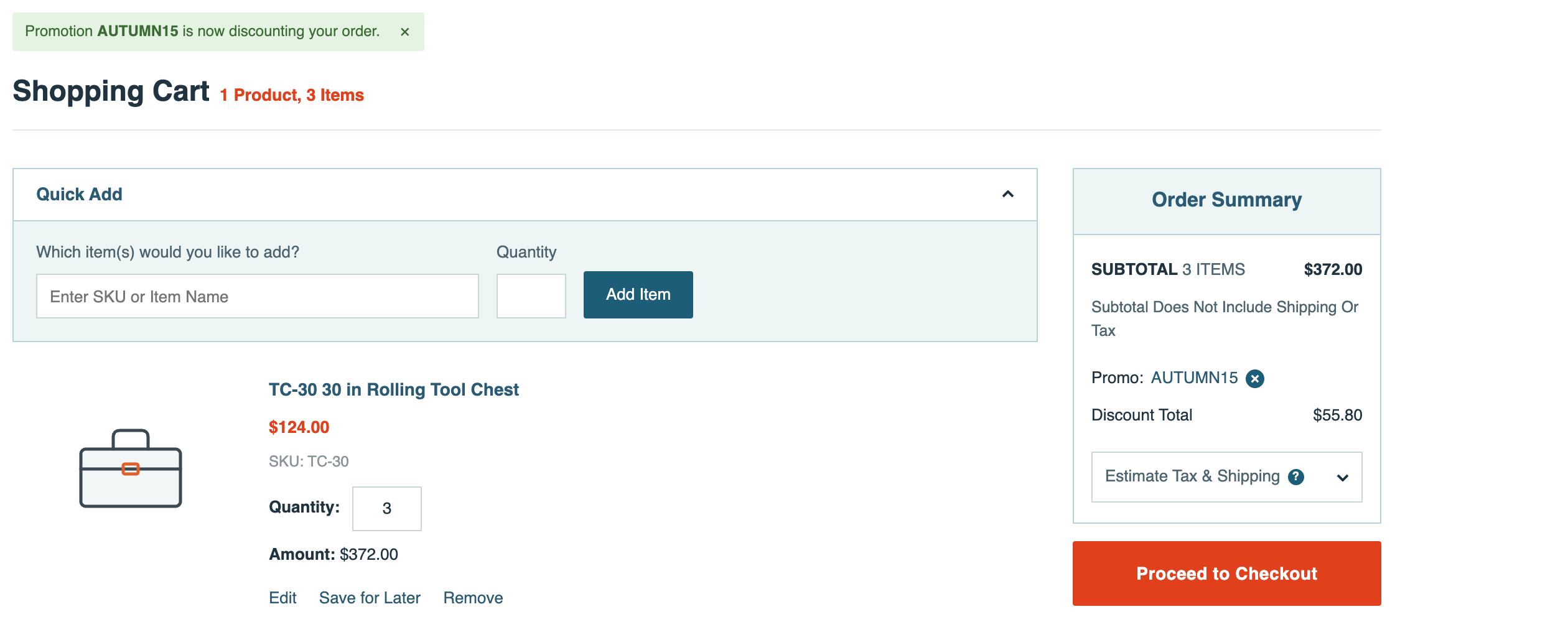The image size is (1568, 622).
Task: Open the tax and shipping help icon
Action: [1295, 477]
